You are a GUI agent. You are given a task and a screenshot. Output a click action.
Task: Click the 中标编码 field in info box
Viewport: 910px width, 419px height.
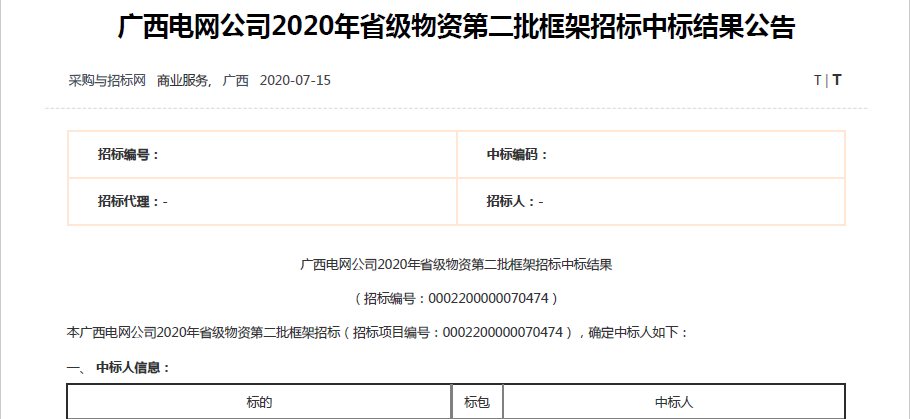click(x=517, y=154)
